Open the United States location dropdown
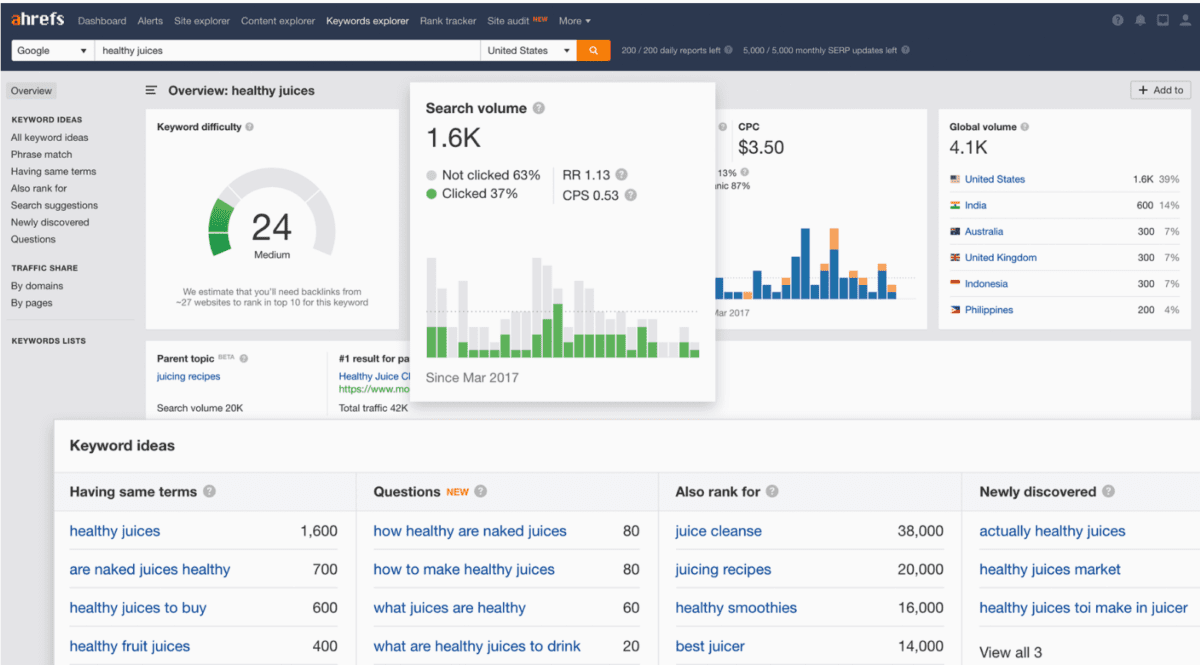Viewport: 1200px width, 665px height. pyautogui.click(x=527, y=49)
